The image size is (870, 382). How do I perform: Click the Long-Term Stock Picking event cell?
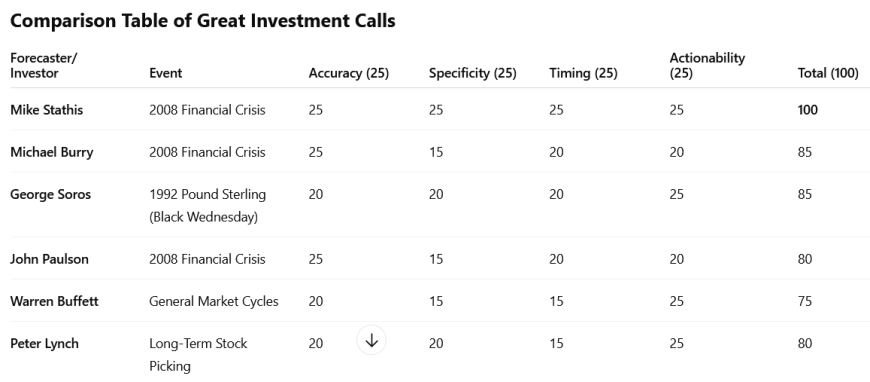tap(198, 354)
